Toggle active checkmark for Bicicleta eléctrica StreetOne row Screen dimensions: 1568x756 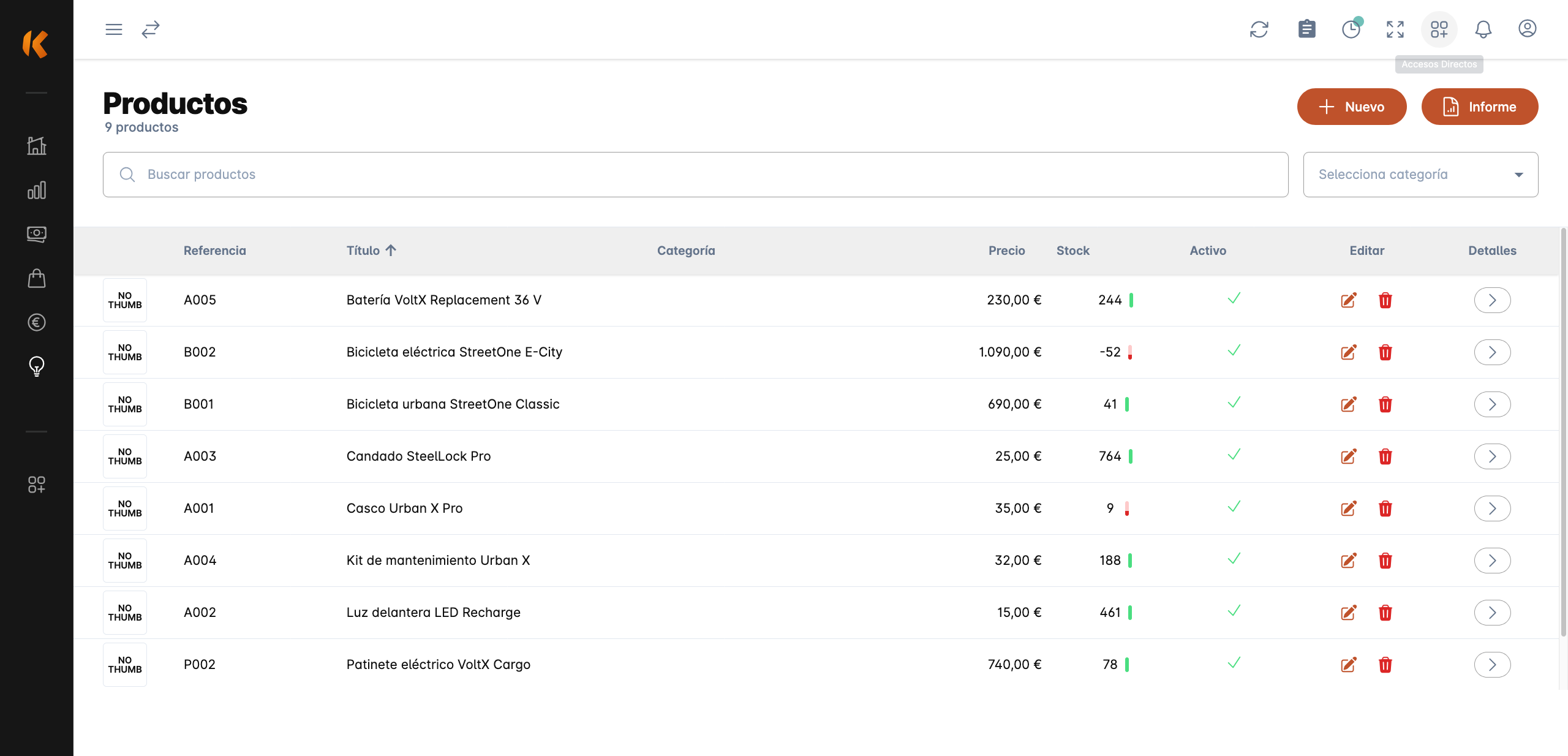tap(1234, 351)
